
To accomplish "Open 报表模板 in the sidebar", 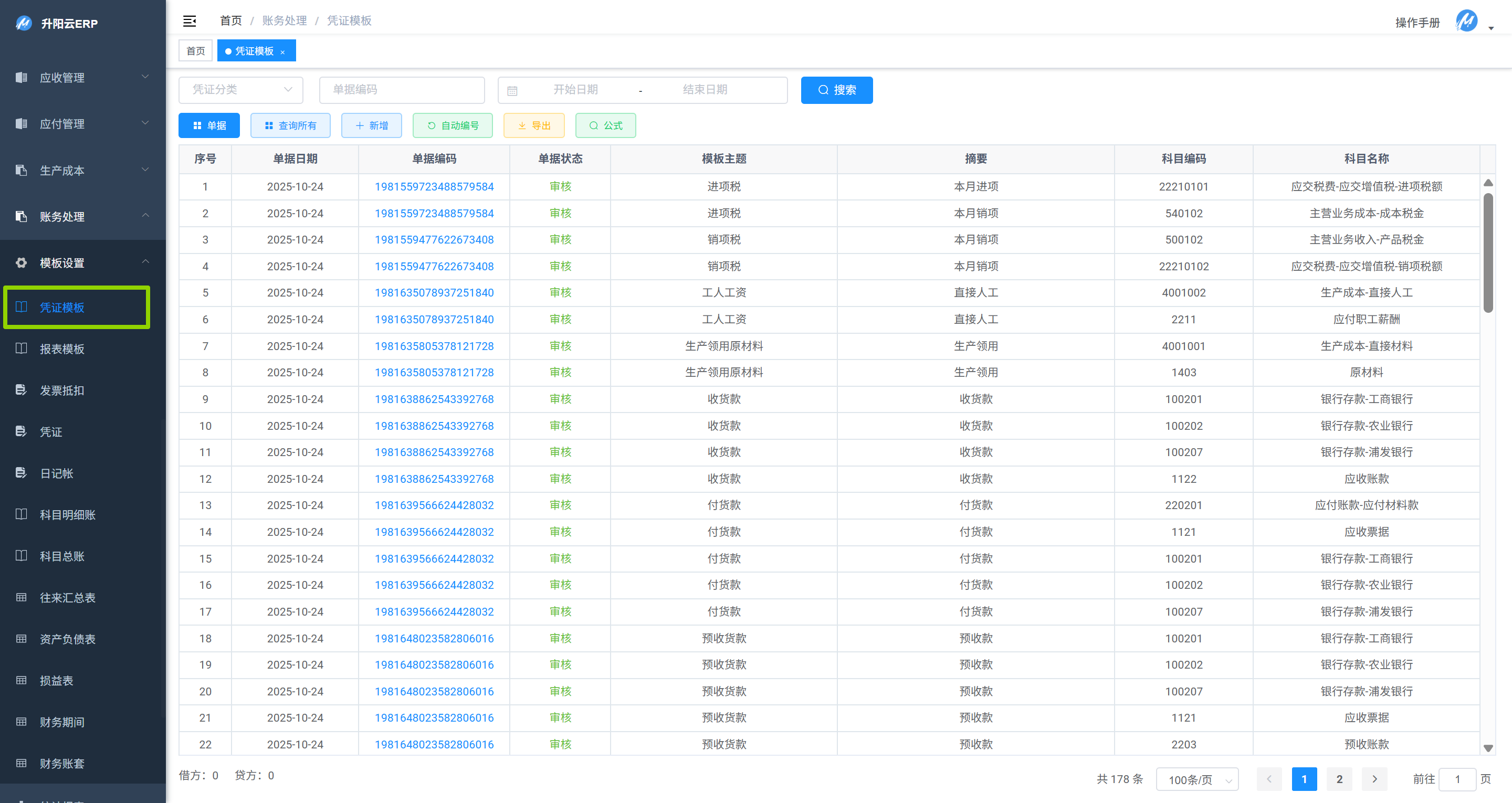I will point(61,348).
